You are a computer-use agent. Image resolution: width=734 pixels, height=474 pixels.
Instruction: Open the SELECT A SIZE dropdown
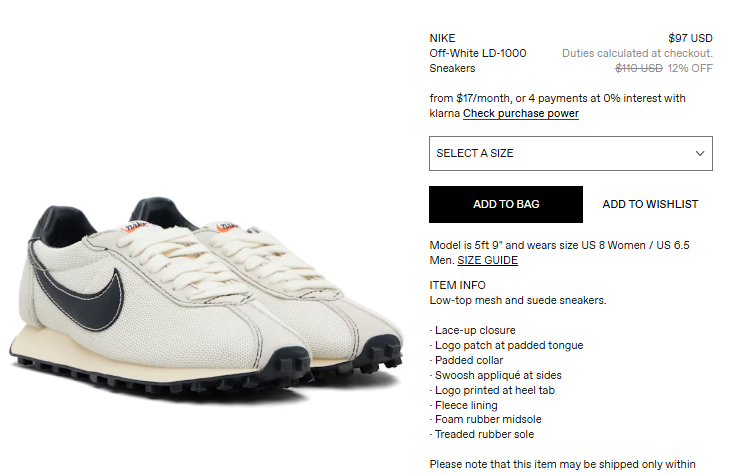point(571,153)
